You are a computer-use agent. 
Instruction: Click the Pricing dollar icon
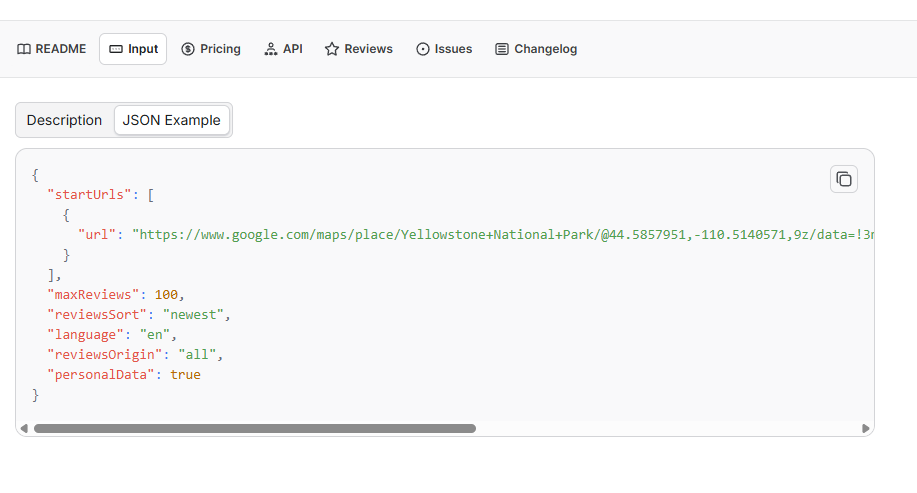pyautogui.click(x=188, y=49)
